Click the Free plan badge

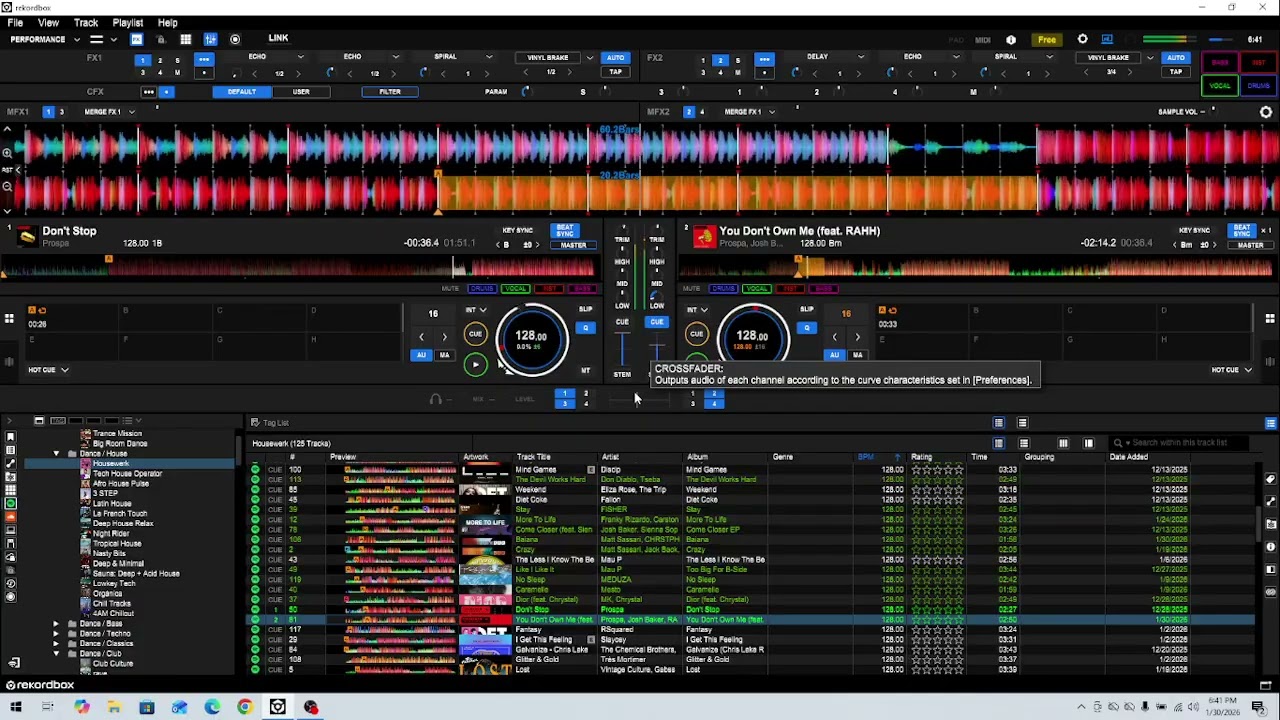coord(1046,40)
